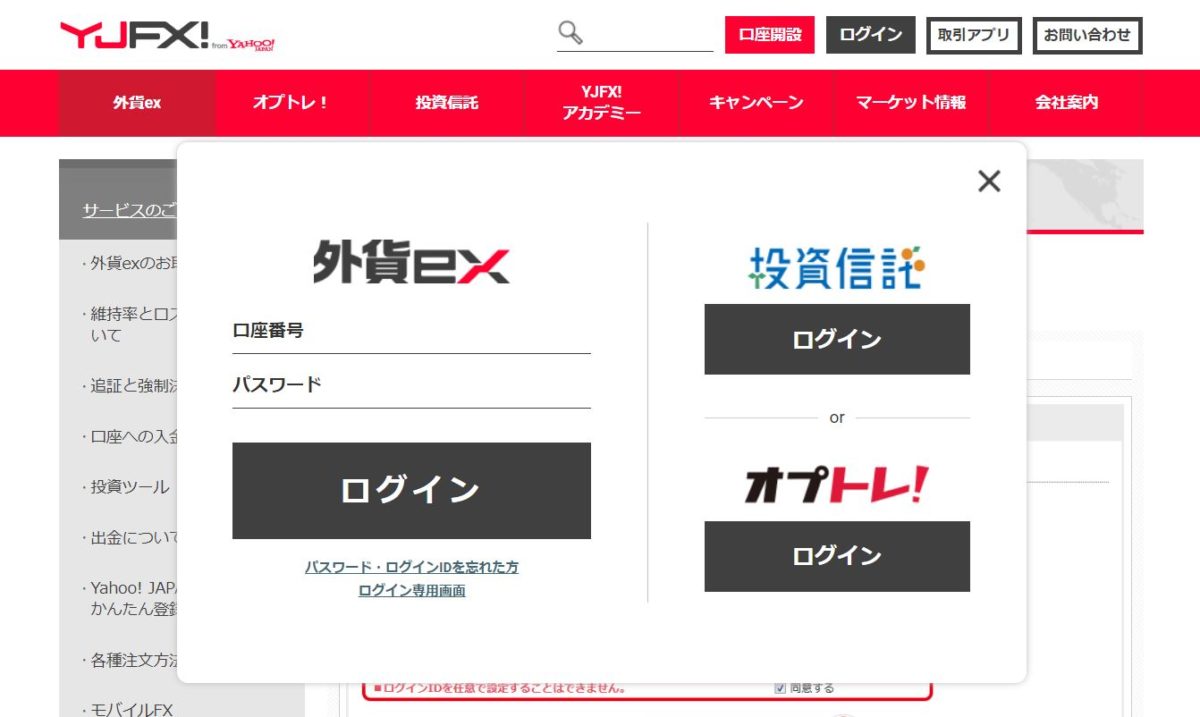
Task: Click the 投資信託 logo in the modal
Action: pyautogui.click(x=836, y=265)
